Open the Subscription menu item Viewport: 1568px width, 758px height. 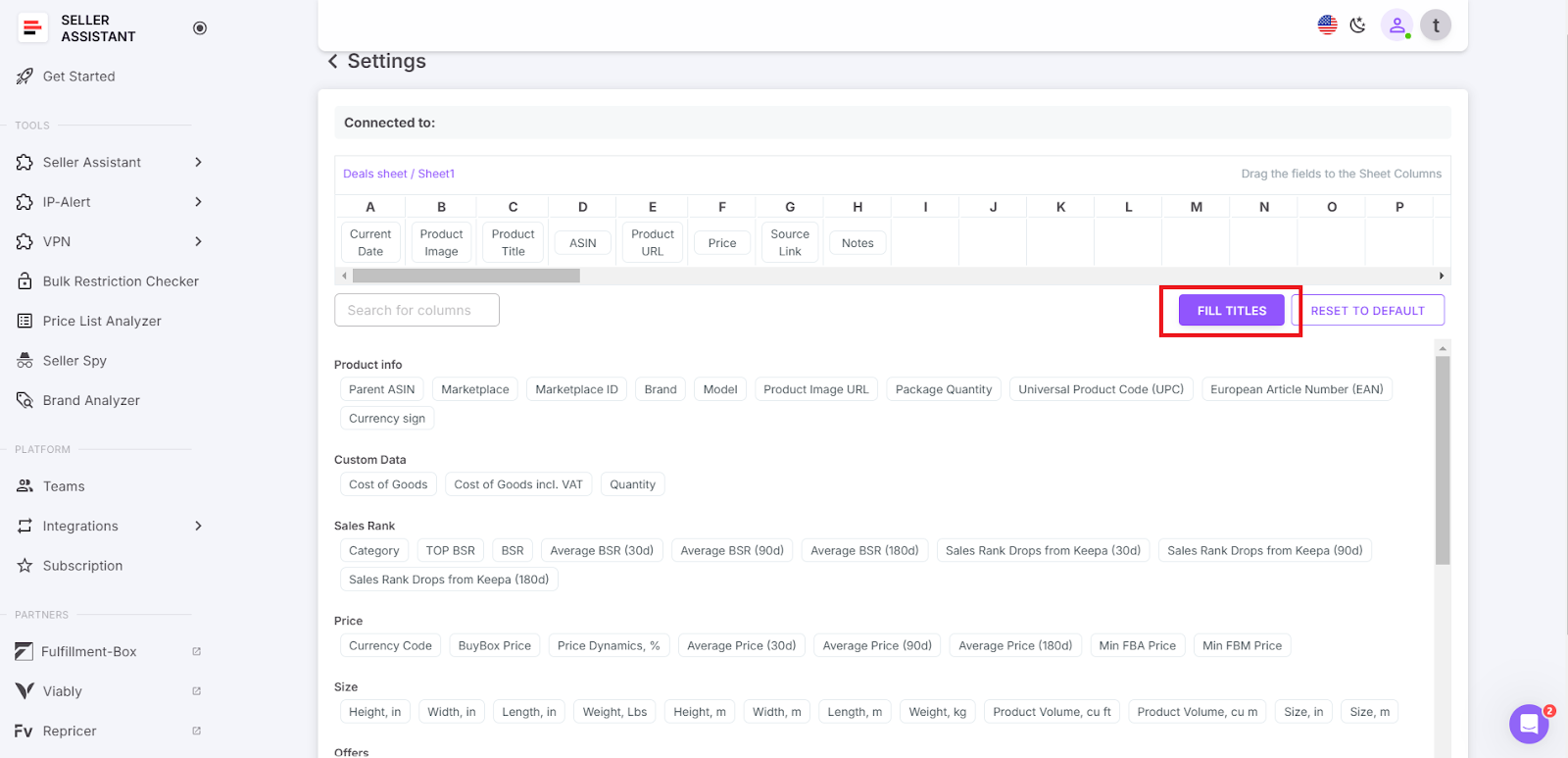tap(83, 566)
